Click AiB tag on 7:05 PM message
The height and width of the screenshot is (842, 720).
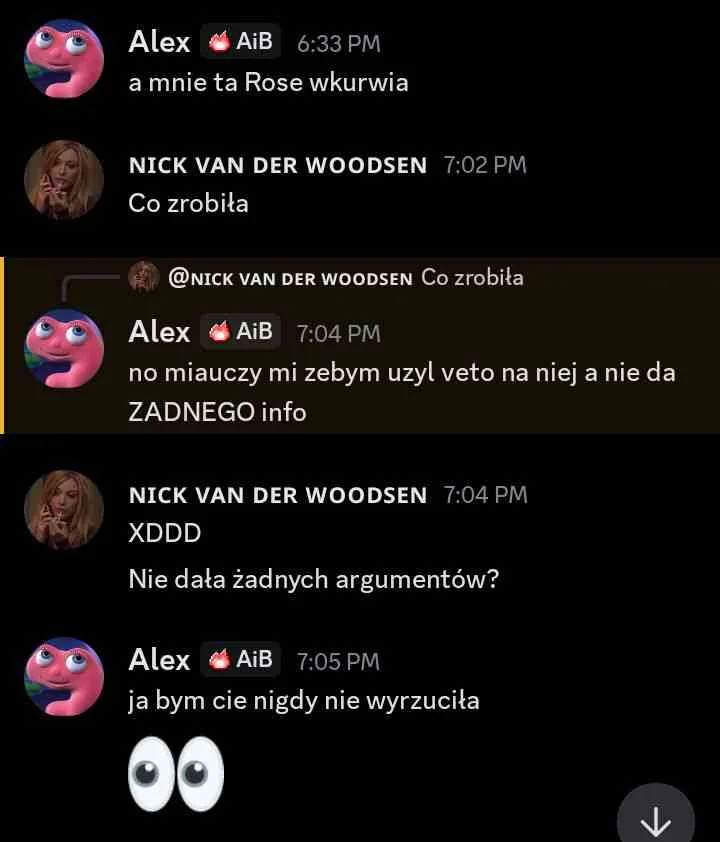click(241, 659)
